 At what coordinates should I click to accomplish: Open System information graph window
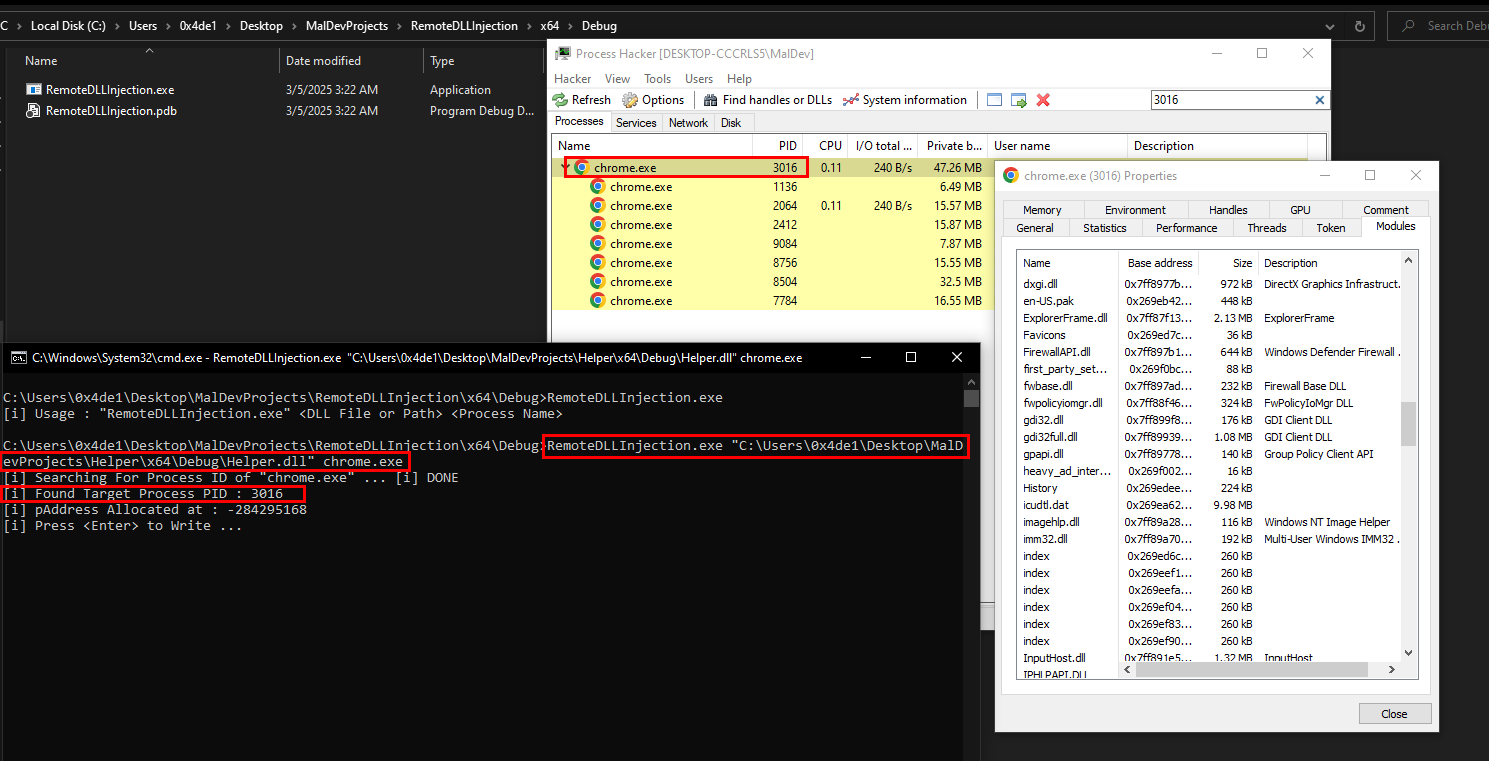point(905,100)
